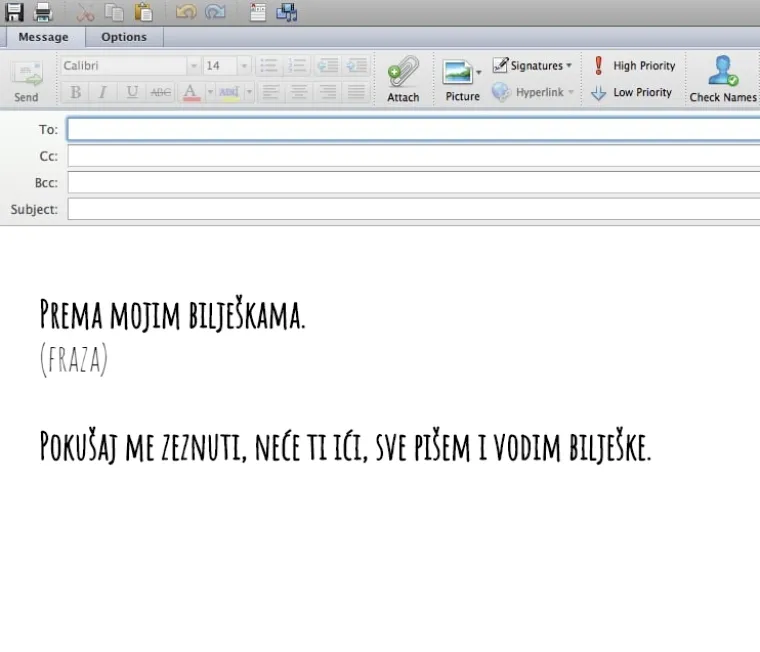Mark message as High Priority
The image size is (760, 652).
click(634, 66)
